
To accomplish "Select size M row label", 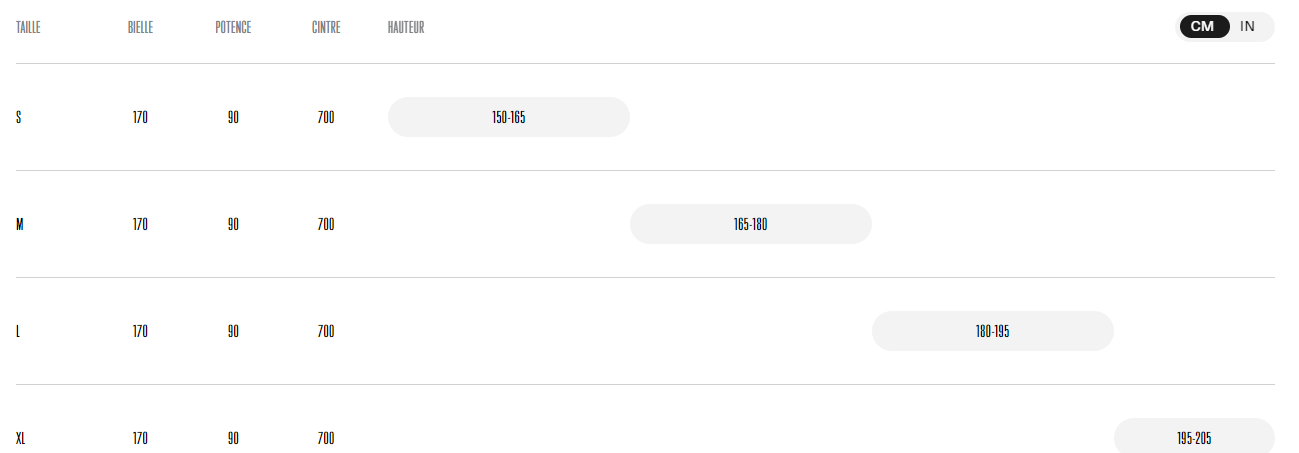I will [20, 224].
